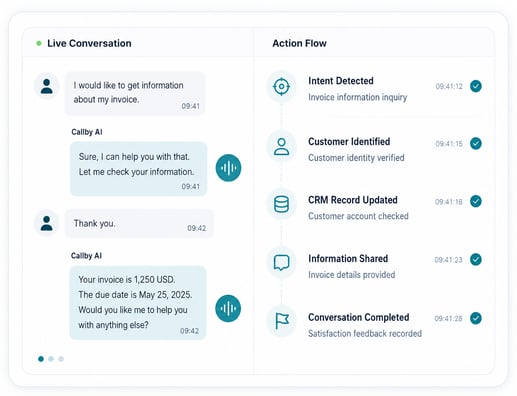This screenshot has width=517, height=396.
Task: Click the 'Live Conversation' heading
Action: point(89,43)
